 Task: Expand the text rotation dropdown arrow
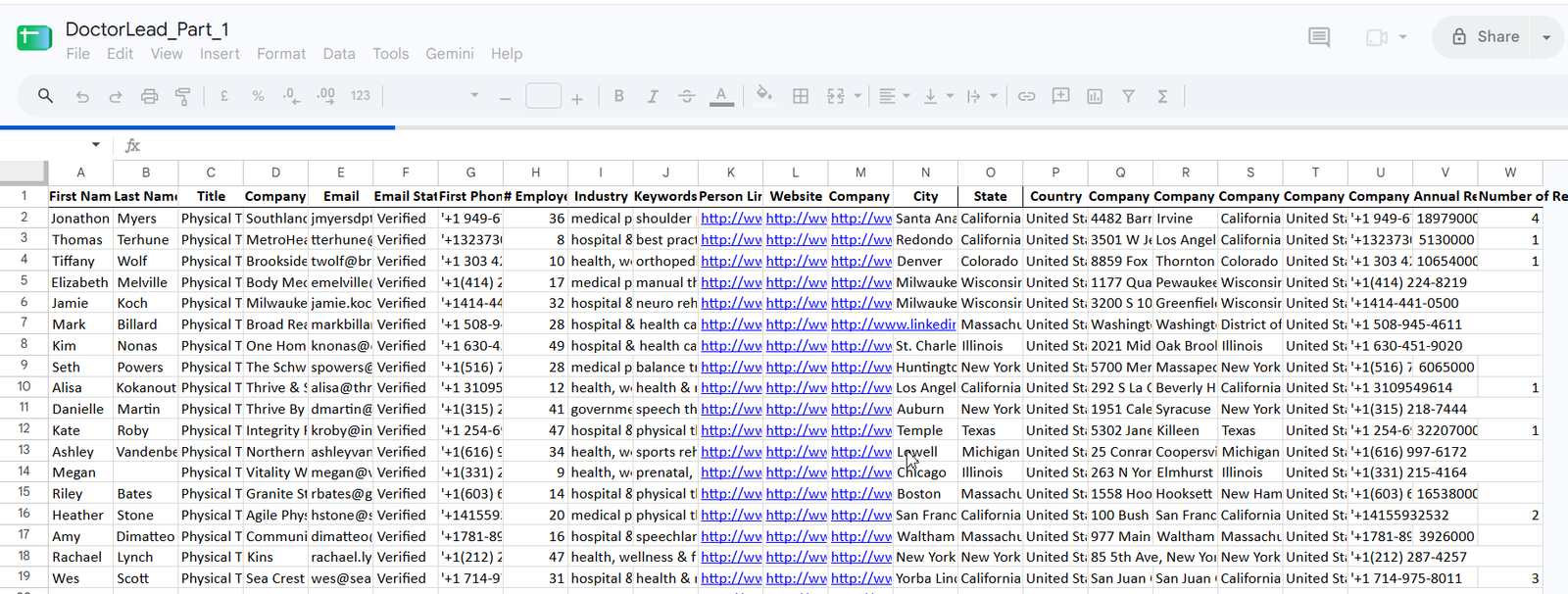click(x=994, y=96)
